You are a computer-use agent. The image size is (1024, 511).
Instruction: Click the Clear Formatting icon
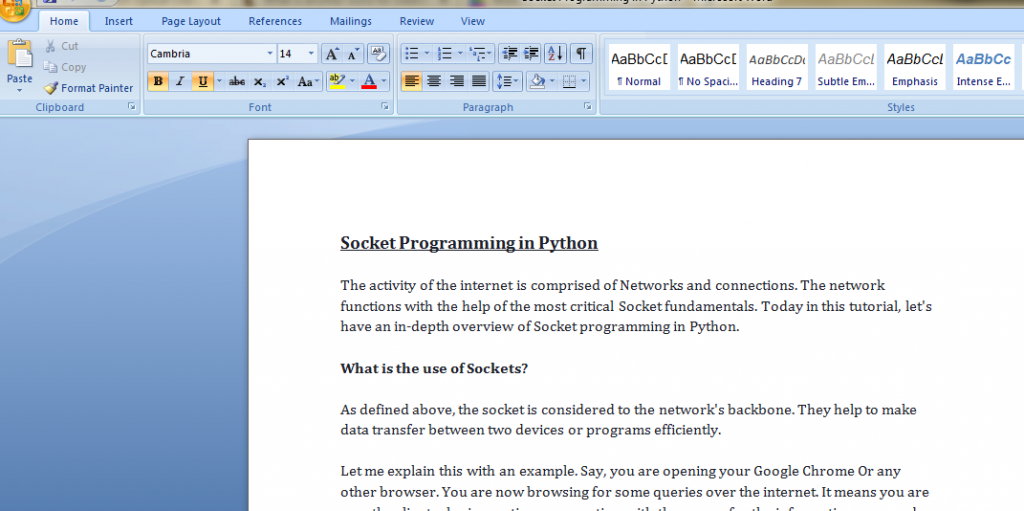click(x=378, y=54)
